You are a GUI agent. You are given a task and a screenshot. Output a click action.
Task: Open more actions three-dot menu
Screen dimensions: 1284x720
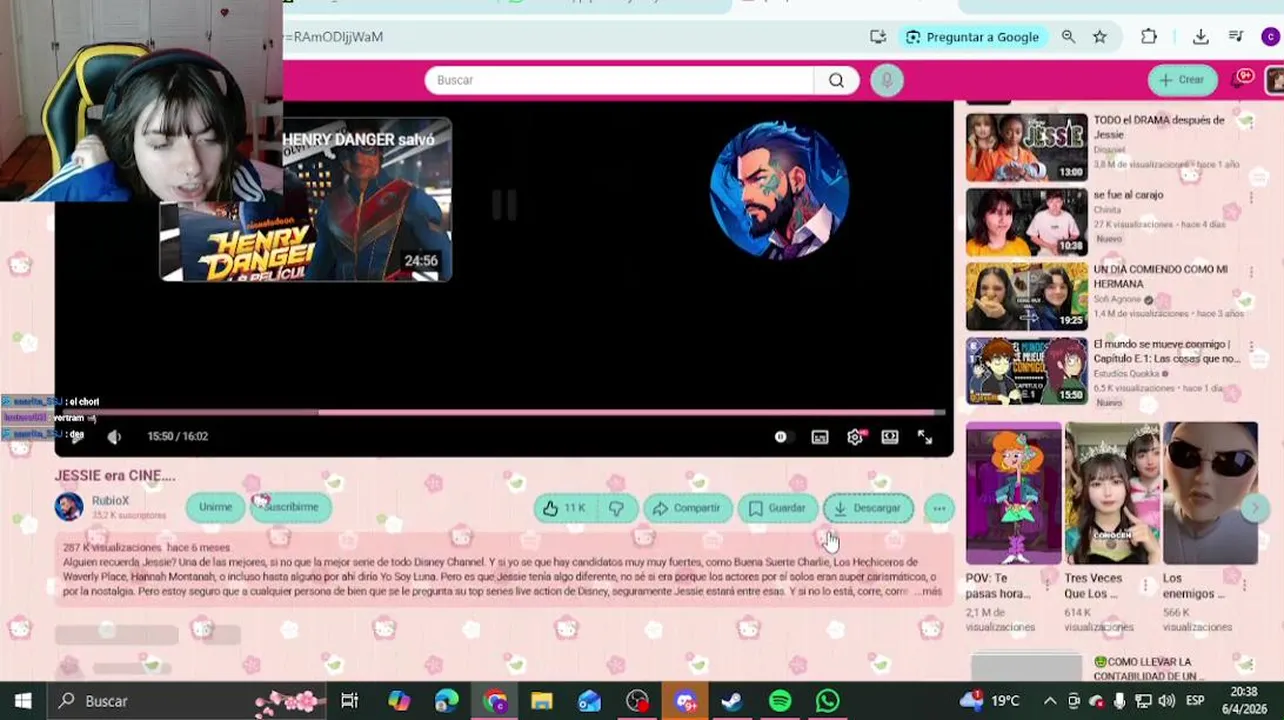coord(939,508)
